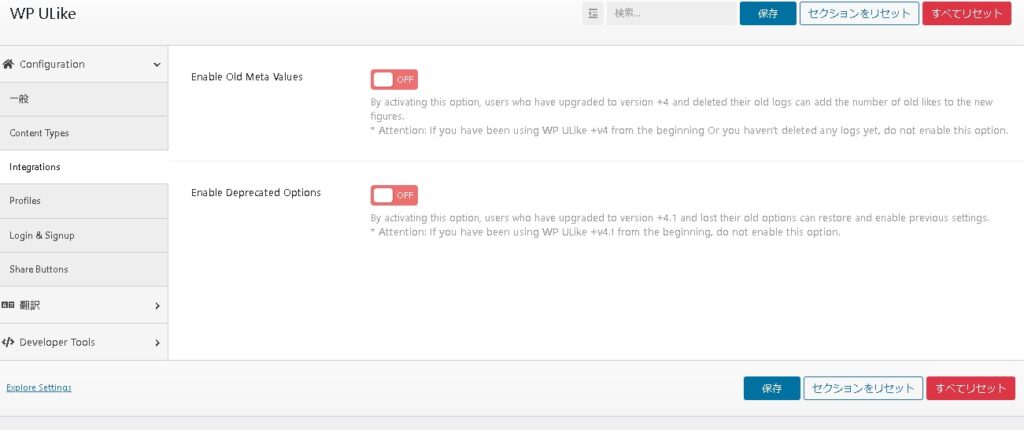This screenshot has width=1024, height=430.
Task: Click the 翻訳 language icon in sidebar
Action: click(9, 306)
